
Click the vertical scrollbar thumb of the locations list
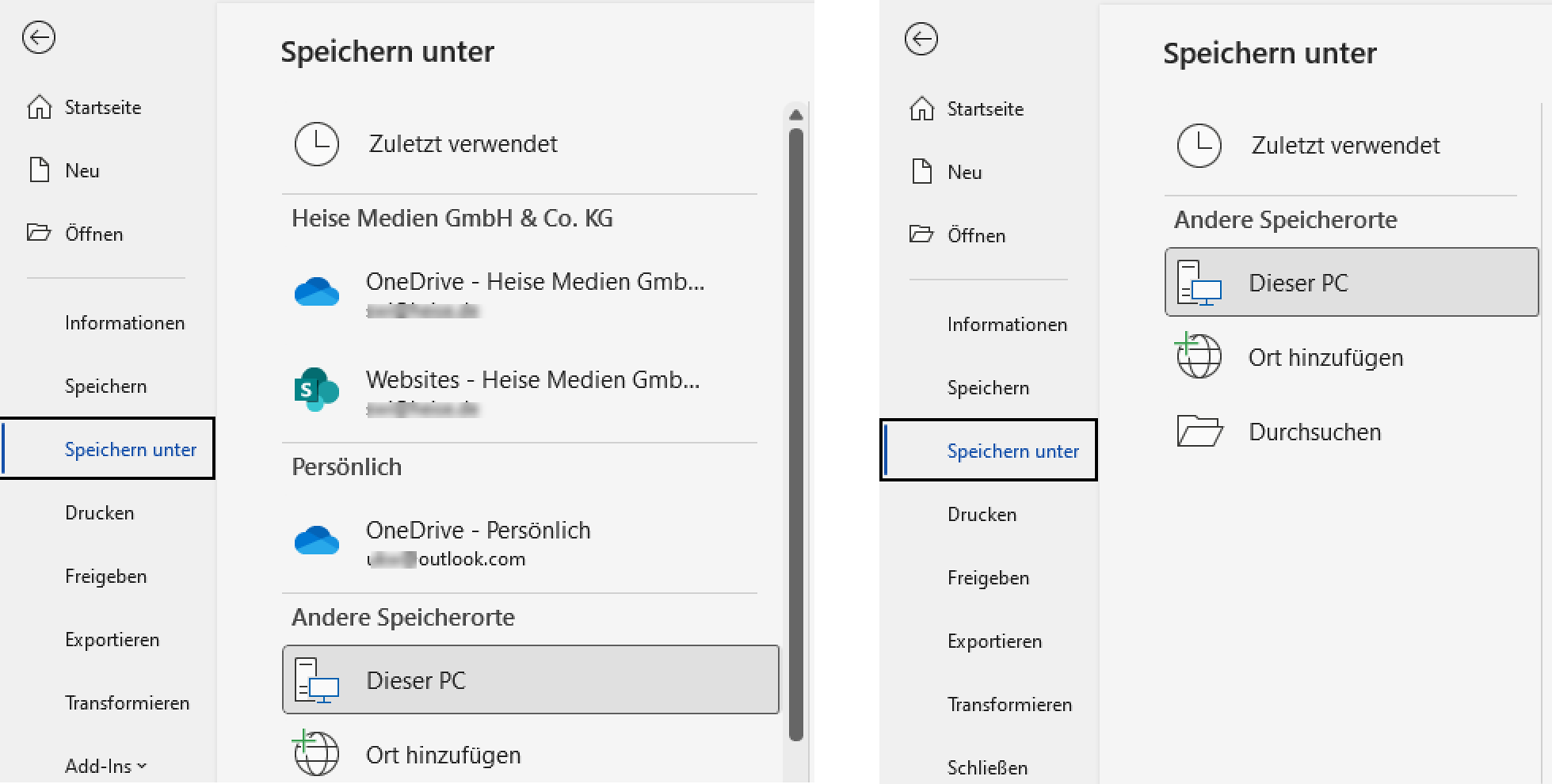click(x=796, y=436)
